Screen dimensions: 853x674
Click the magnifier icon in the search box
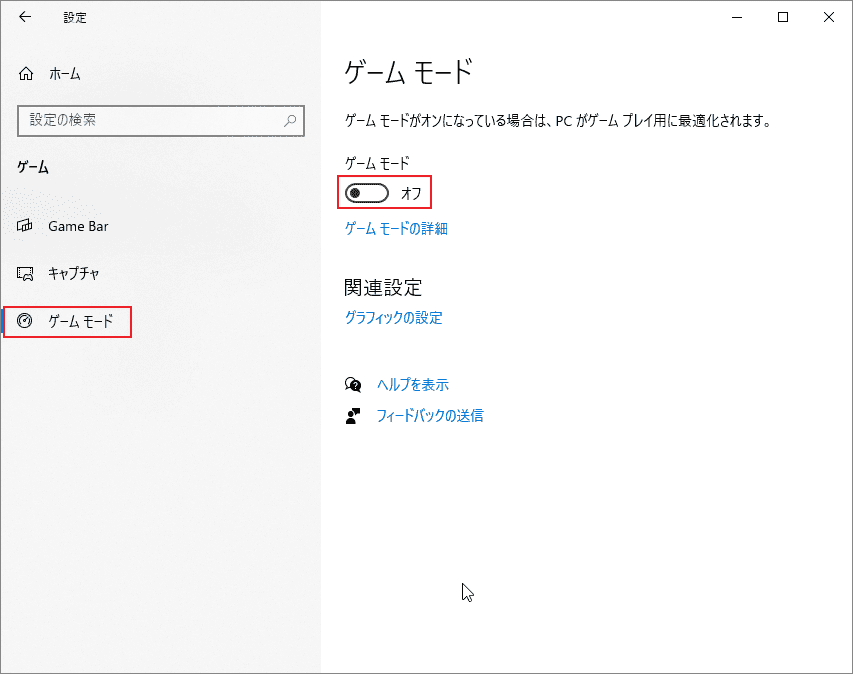tap(289, 120)
